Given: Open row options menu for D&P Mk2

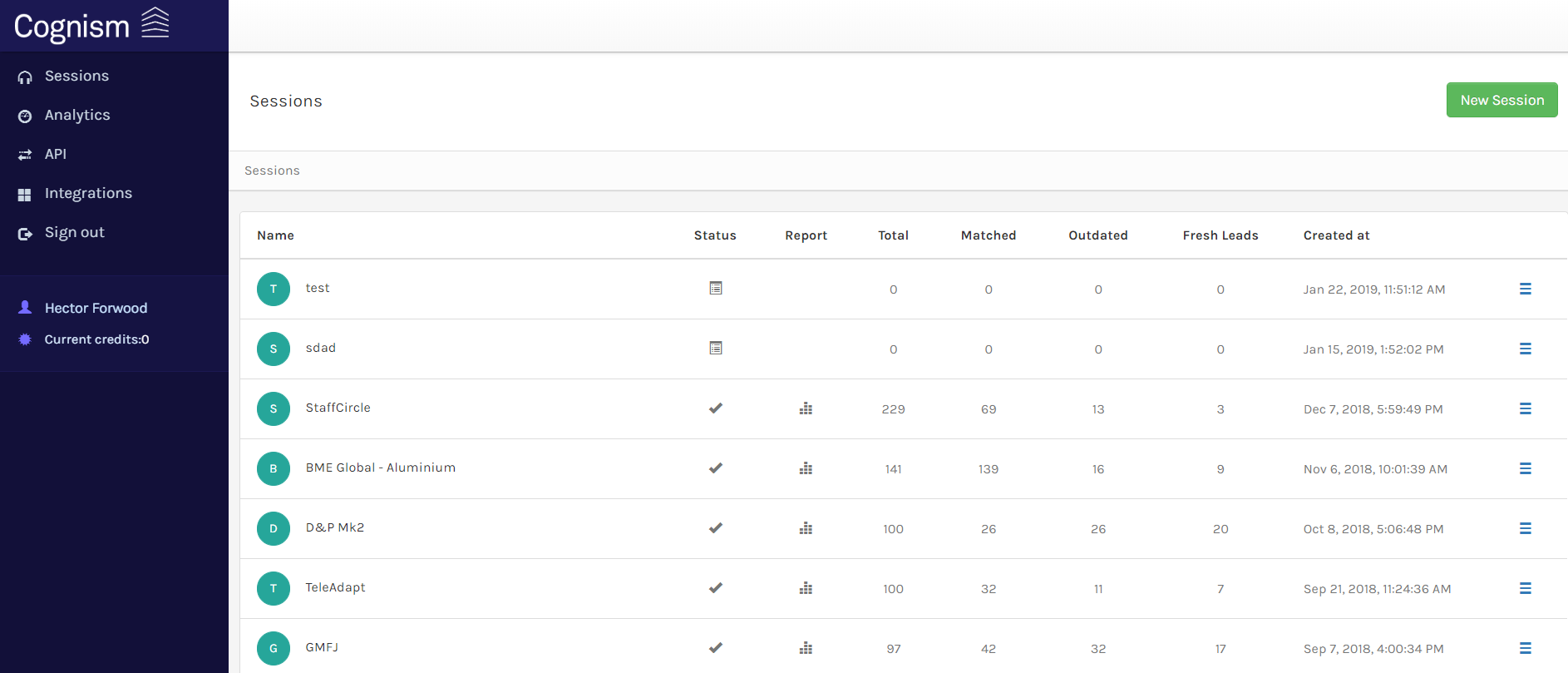Looking at the screenshot, I should [1525, 528].
